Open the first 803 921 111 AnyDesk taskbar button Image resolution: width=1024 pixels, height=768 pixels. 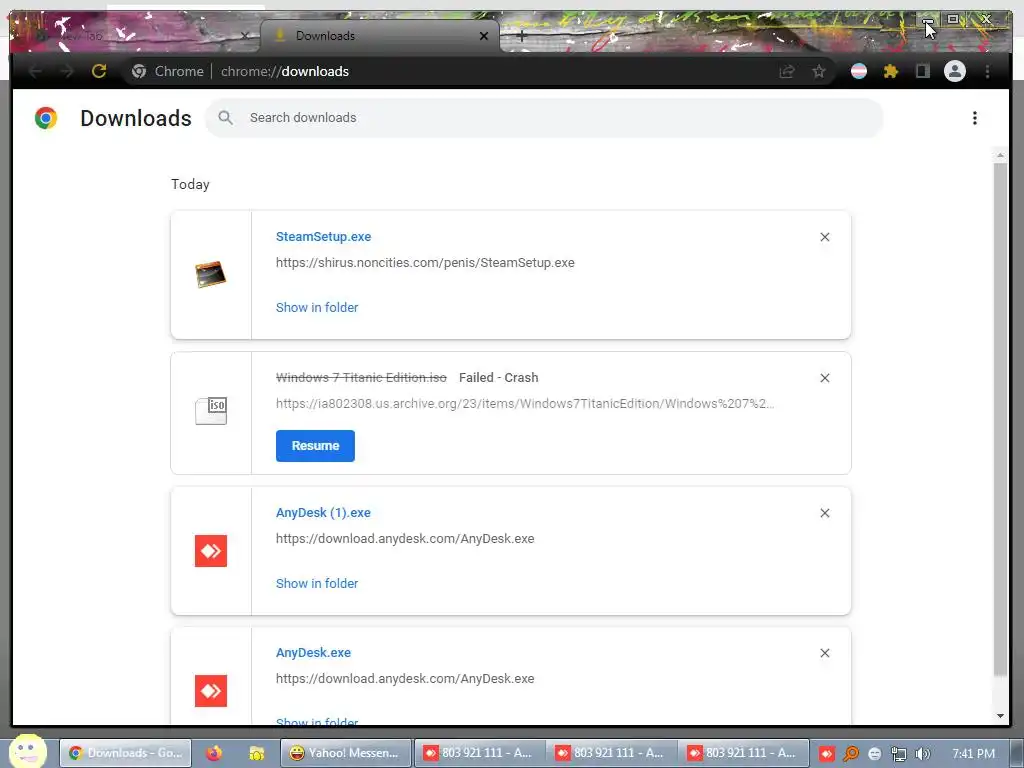478,753
